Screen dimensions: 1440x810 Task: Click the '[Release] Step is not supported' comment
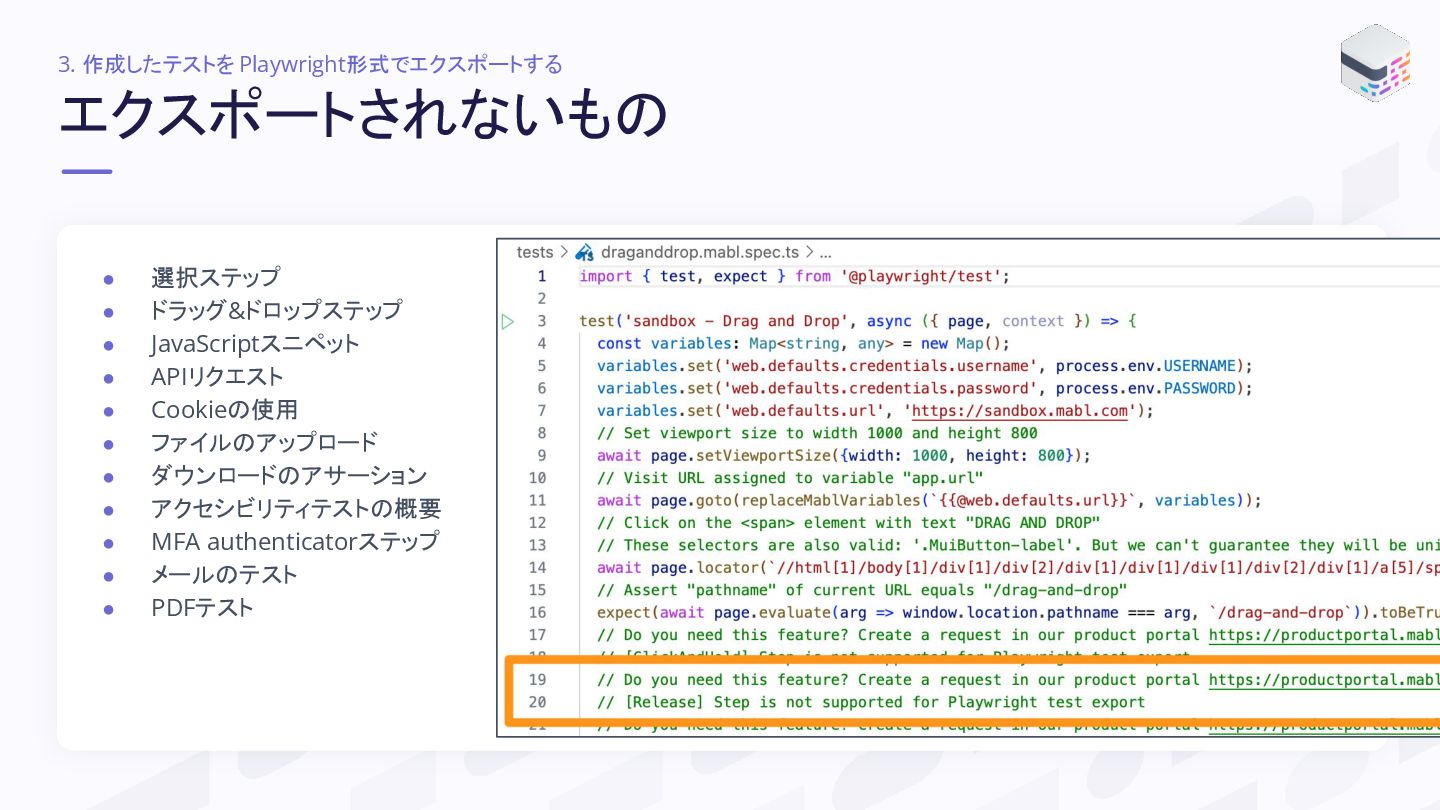coord(871,701)
